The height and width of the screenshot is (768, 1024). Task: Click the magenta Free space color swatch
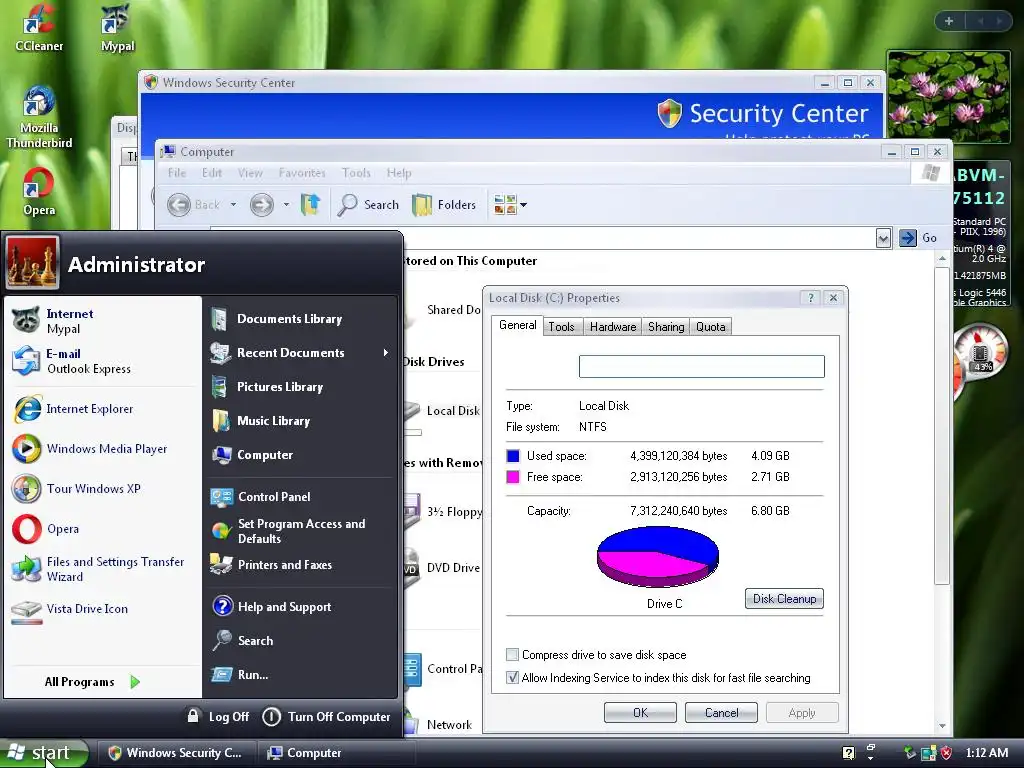[x=513, y=477]
